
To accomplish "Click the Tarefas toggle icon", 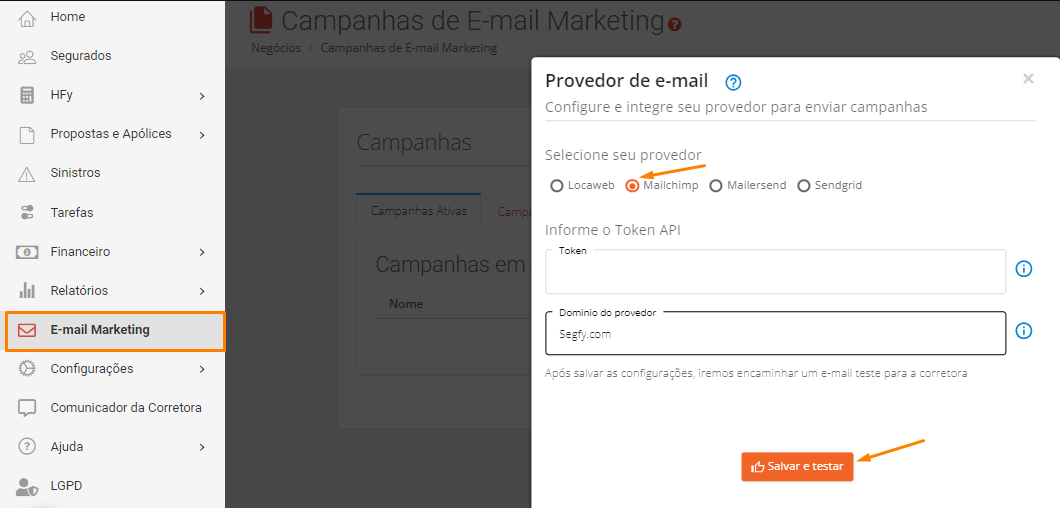I will (26, 212).
